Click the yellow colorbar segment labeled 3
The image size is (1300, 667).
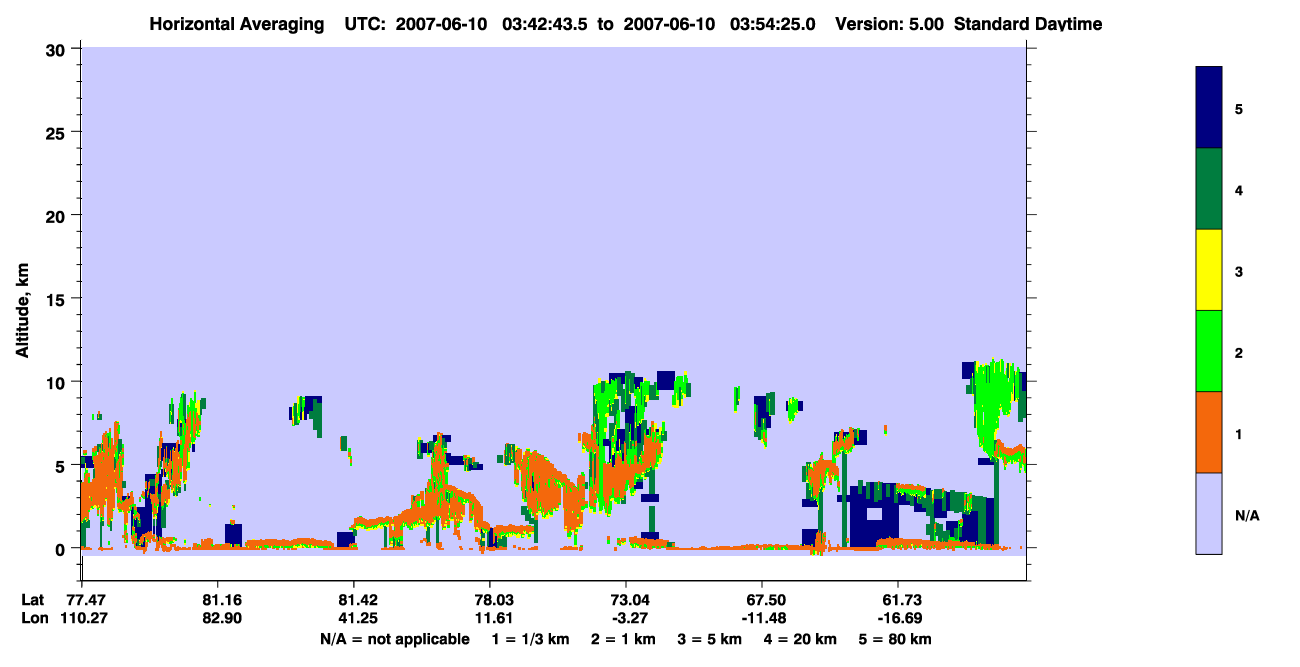click(1209, 270)
